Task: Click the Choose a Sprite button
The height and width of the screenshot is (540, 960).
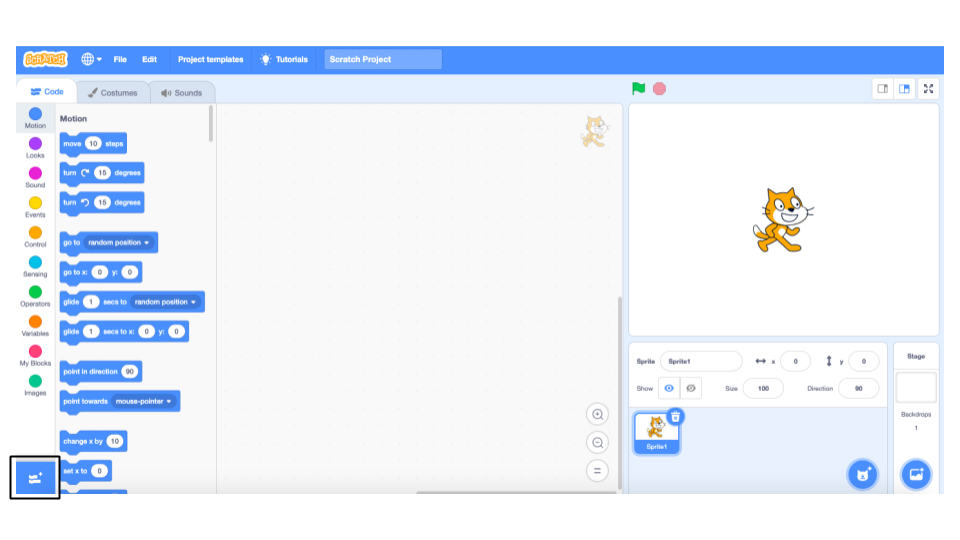Action: tap(863, 474)
